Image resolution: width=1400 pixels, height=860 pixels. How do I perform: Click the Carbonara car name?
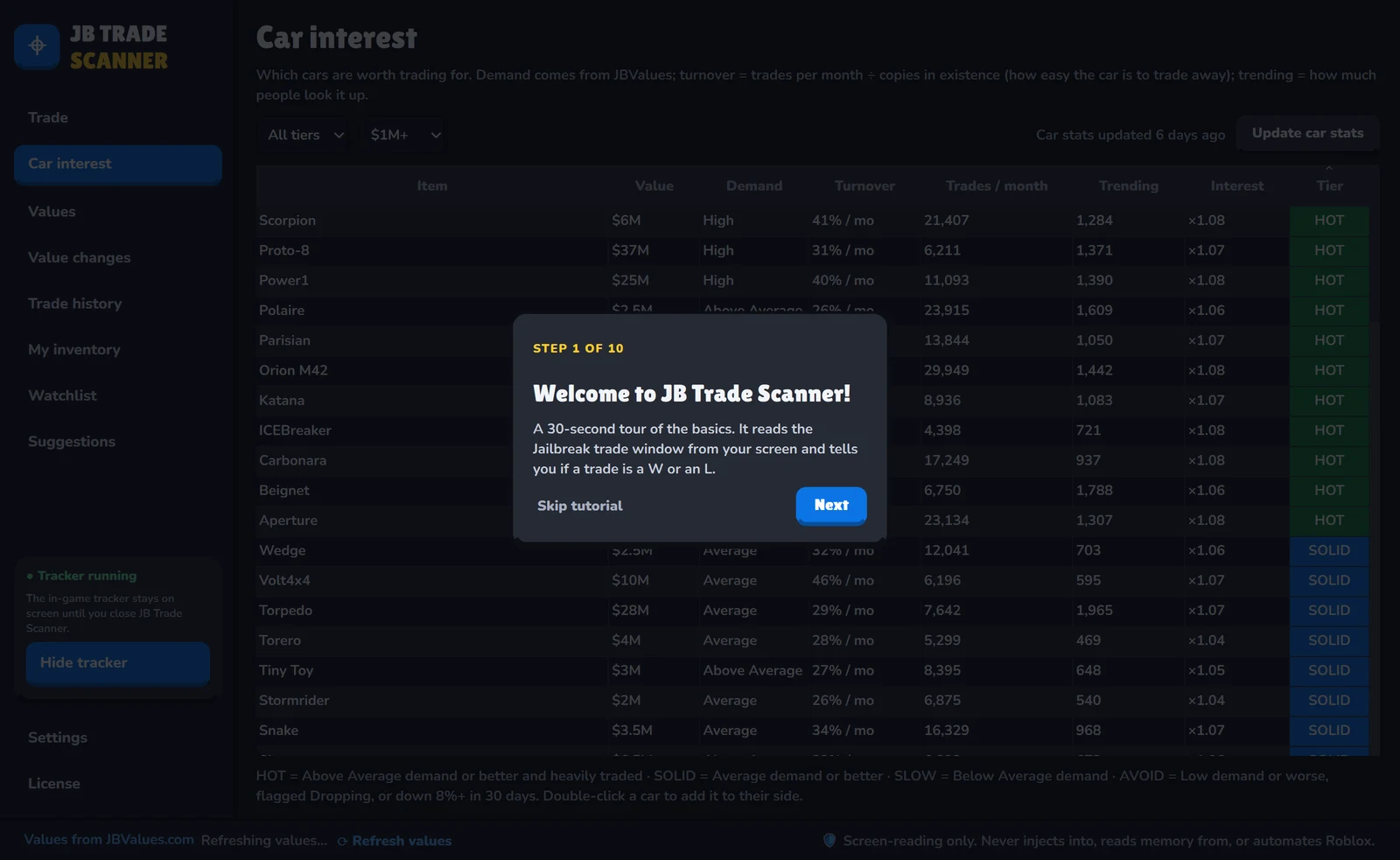click(292, 460)
